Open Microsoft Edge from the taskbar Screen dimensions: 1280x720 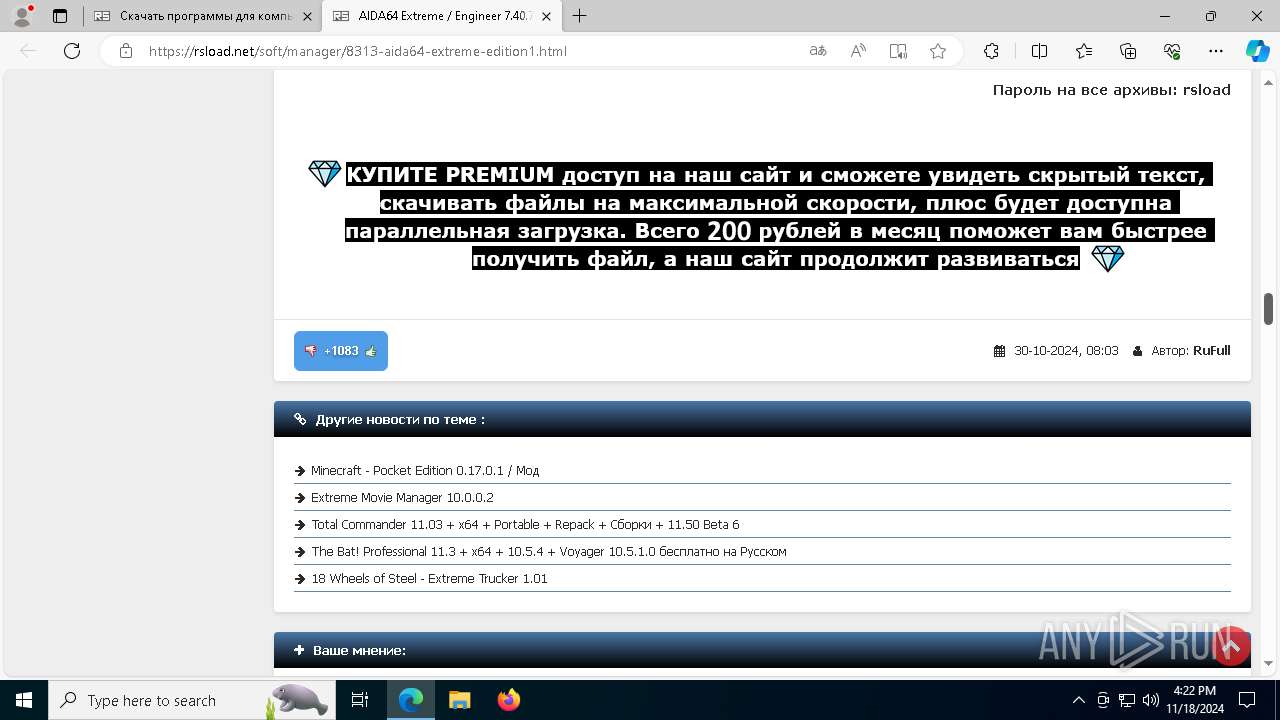click(411, 700)
